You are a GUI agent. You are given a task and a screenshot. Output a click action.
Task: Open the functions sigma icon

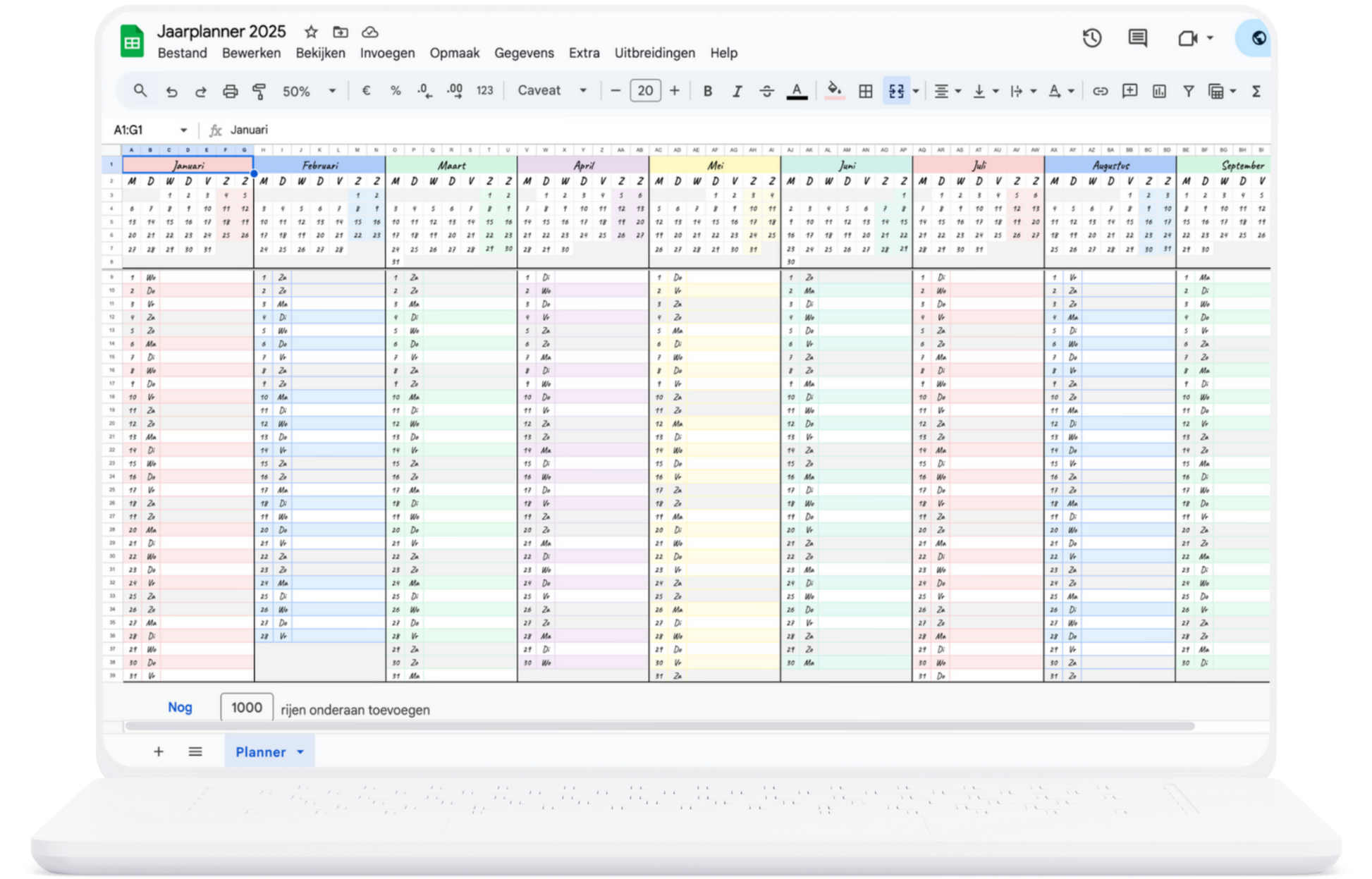click(1256, 91)
